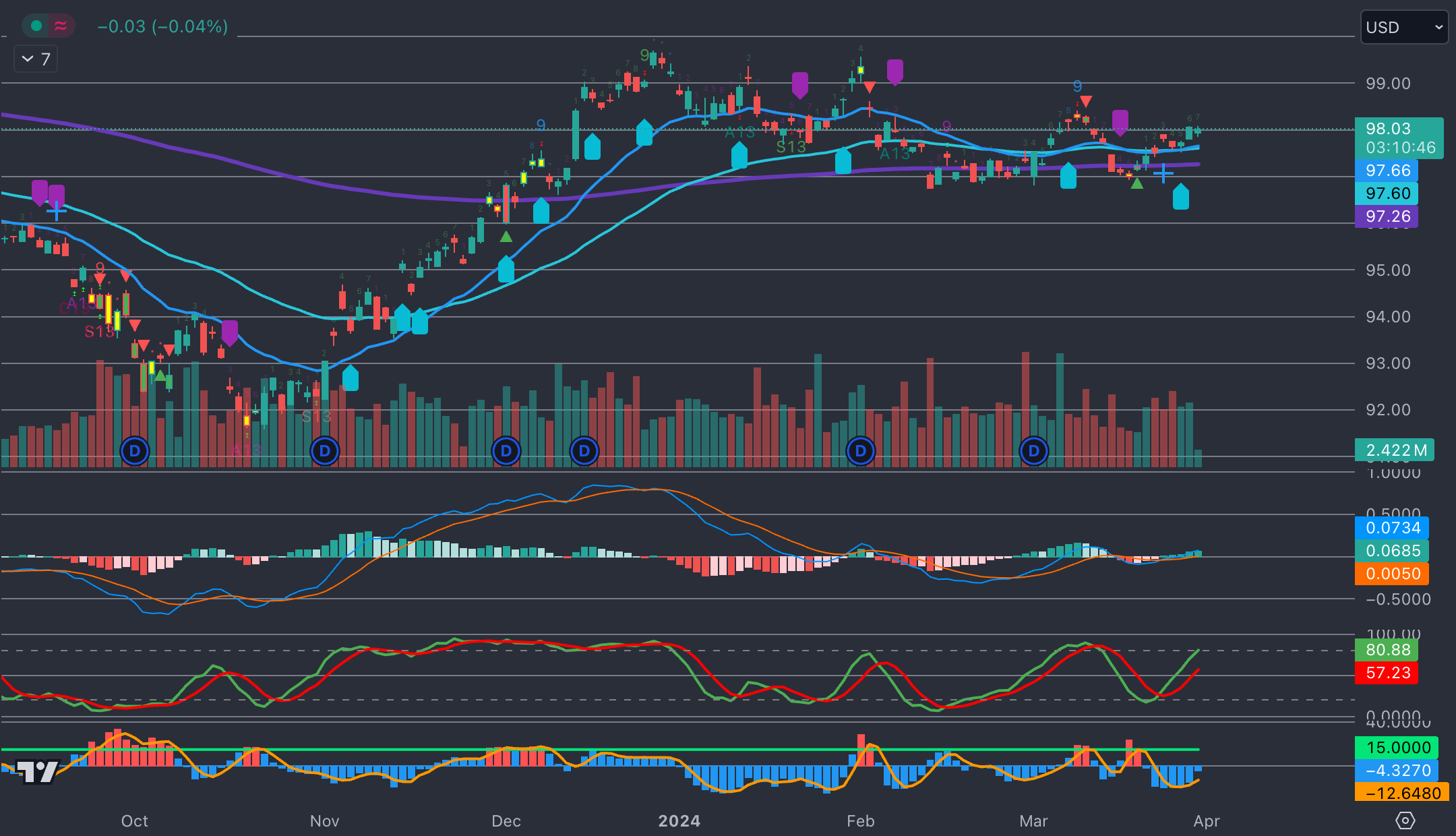Click the dividend D marker above Oct
Screen dimensions: 1456x836
click(135, 451)
